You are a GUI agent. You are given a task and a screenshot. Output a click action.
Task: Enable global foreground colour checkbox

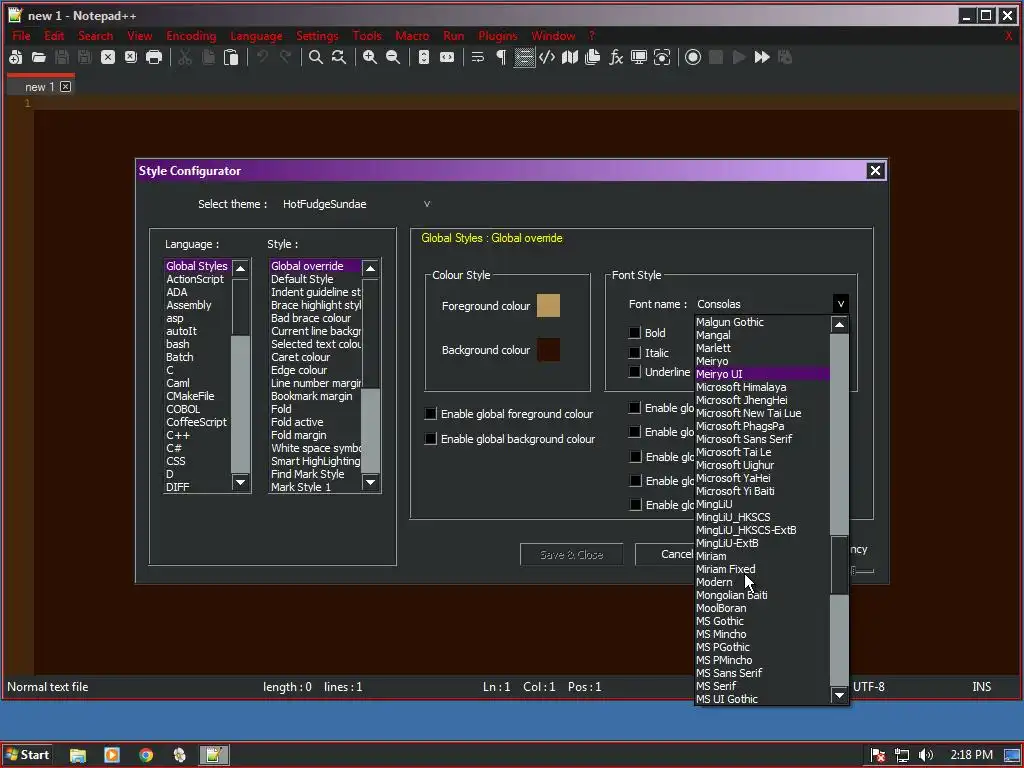(430, 413)
